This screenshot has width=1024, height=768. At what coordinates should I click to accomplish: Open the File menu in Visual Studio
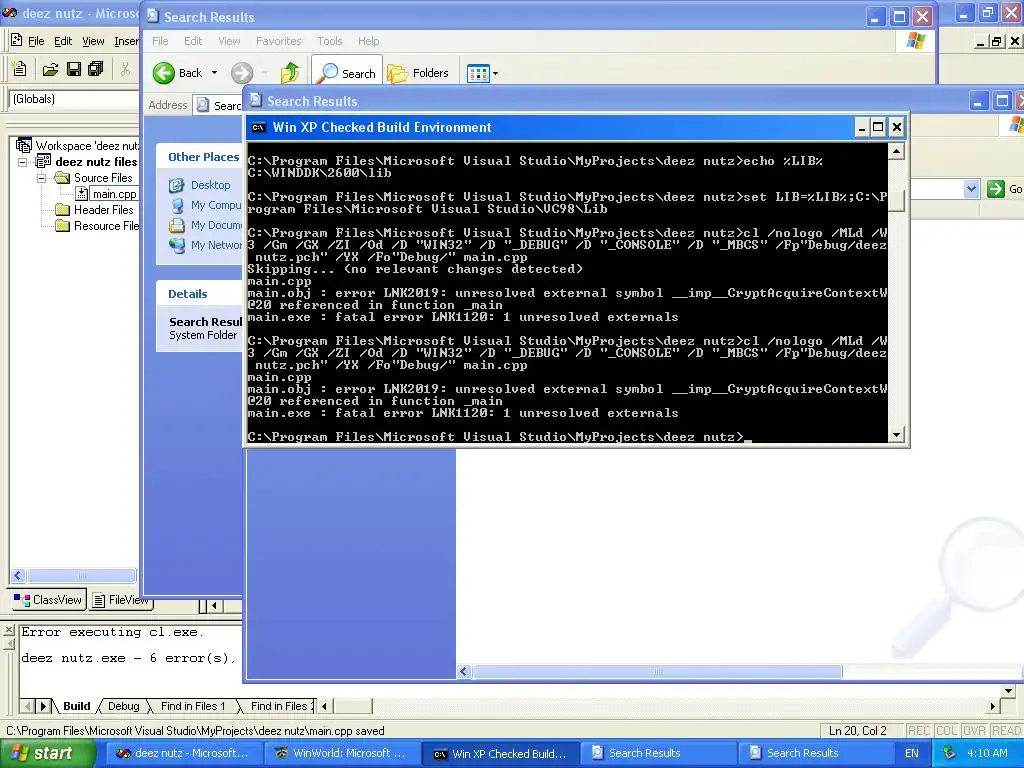[x=36, y=41]
